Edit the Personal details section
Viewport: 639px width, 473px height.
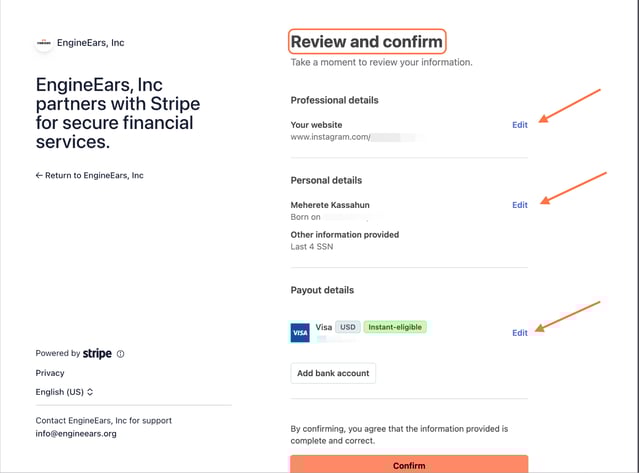520,205
